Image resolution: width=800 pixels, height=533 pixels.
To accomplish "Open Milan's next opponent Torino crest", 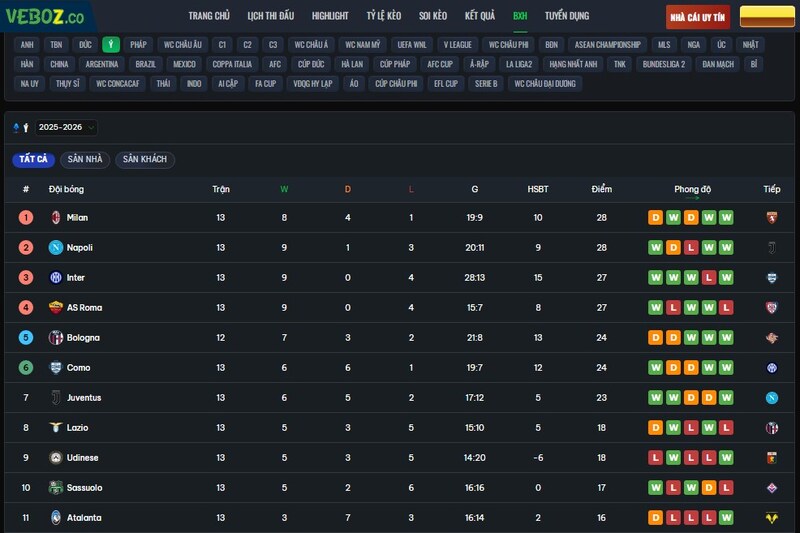I will click(x=771, y=217).
